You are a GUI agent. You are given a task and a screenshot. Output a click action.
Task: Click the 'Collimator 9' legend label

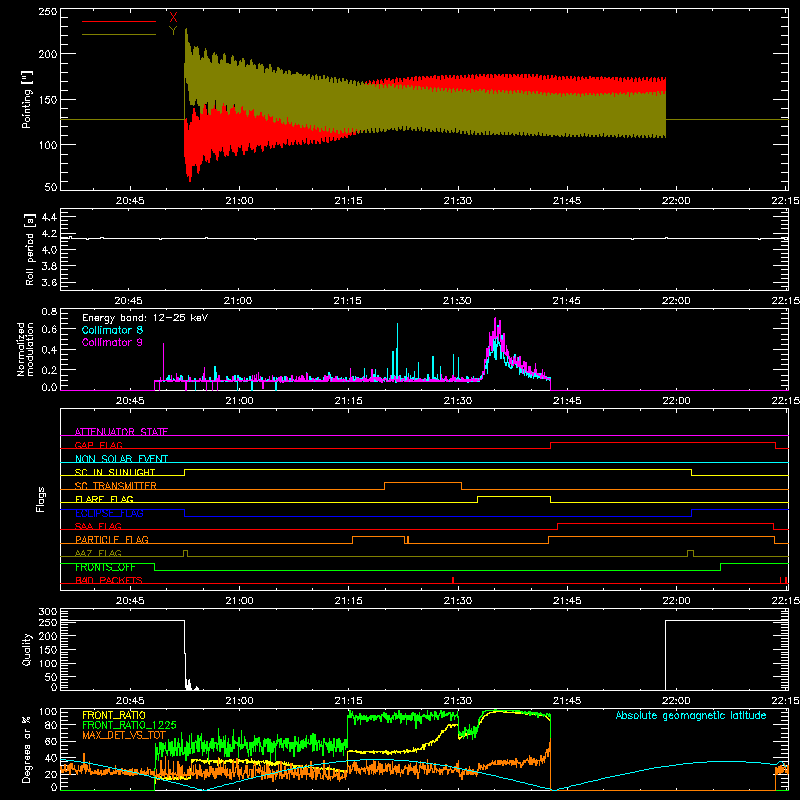[112, 342]
